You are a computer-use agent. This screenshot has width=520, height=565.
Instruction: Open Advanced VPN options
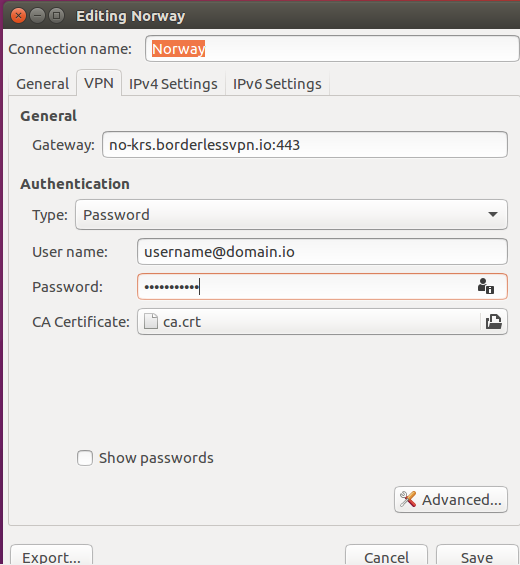(x=451, y=499)
